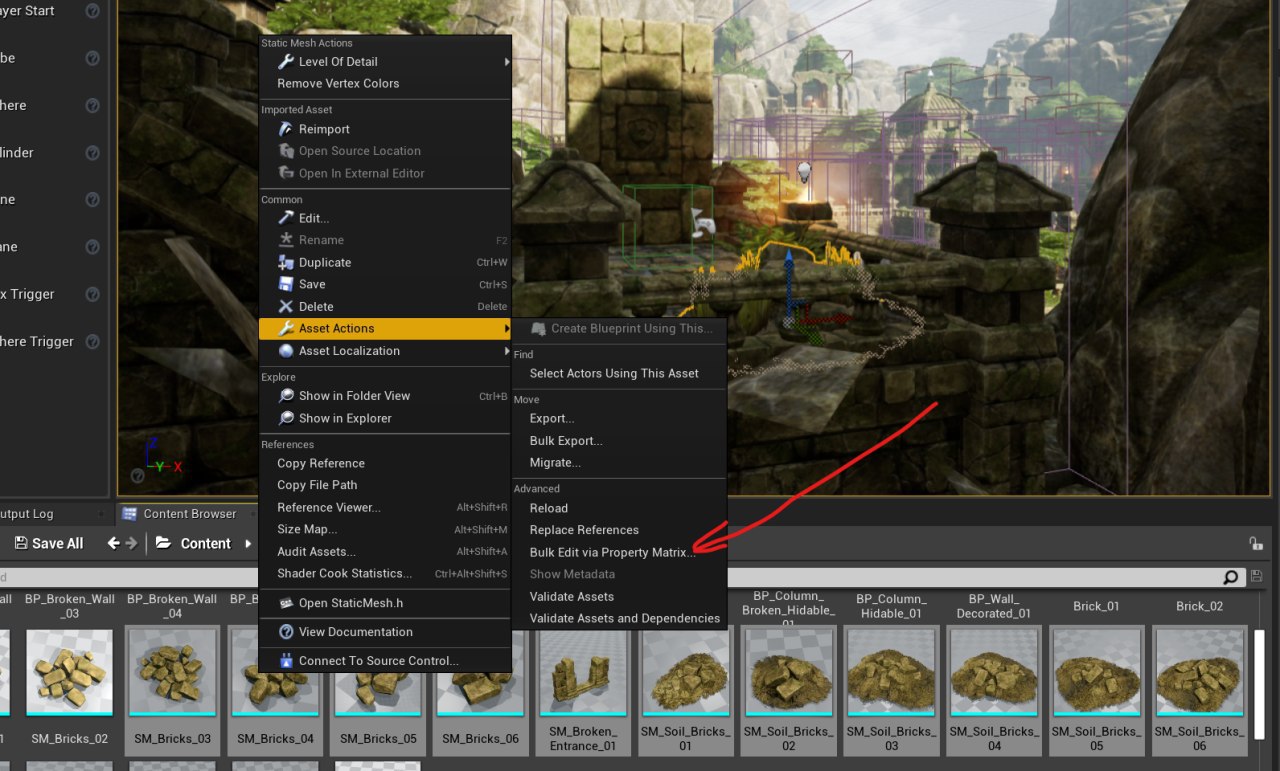
Task: Select Validate Assets and Dependencies
Action: pyautogui.click(x=618, y=618)
